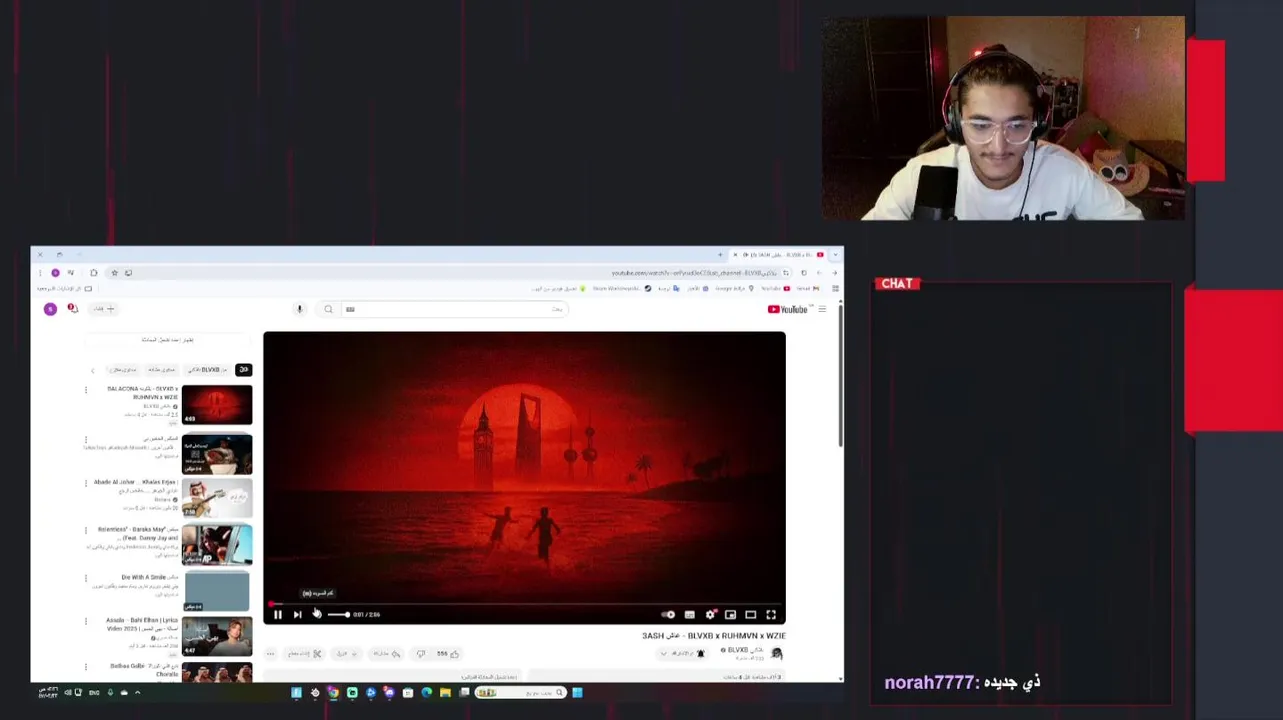This screenshot has width=1283, height=720.
Task: Open options menu for Assala video
Action: pyautogui.click(x=86, y=622)
